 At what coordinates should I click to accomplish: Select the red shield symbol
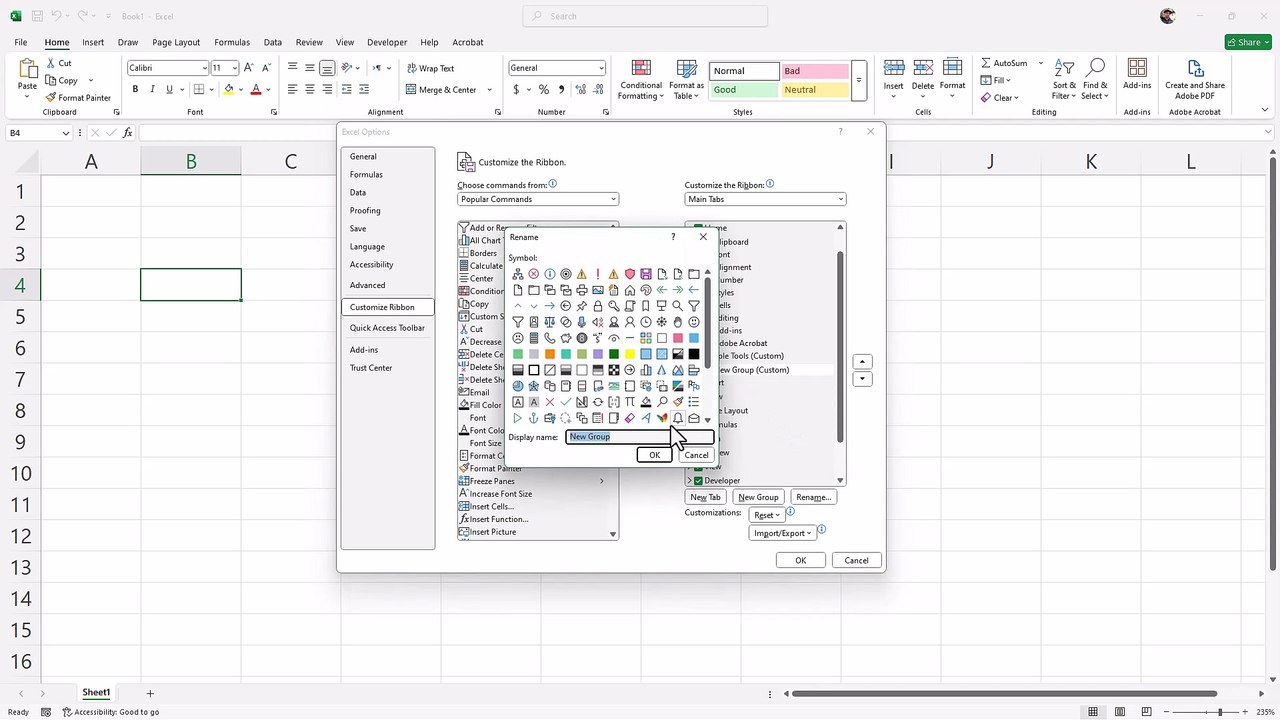pos(630,274)
